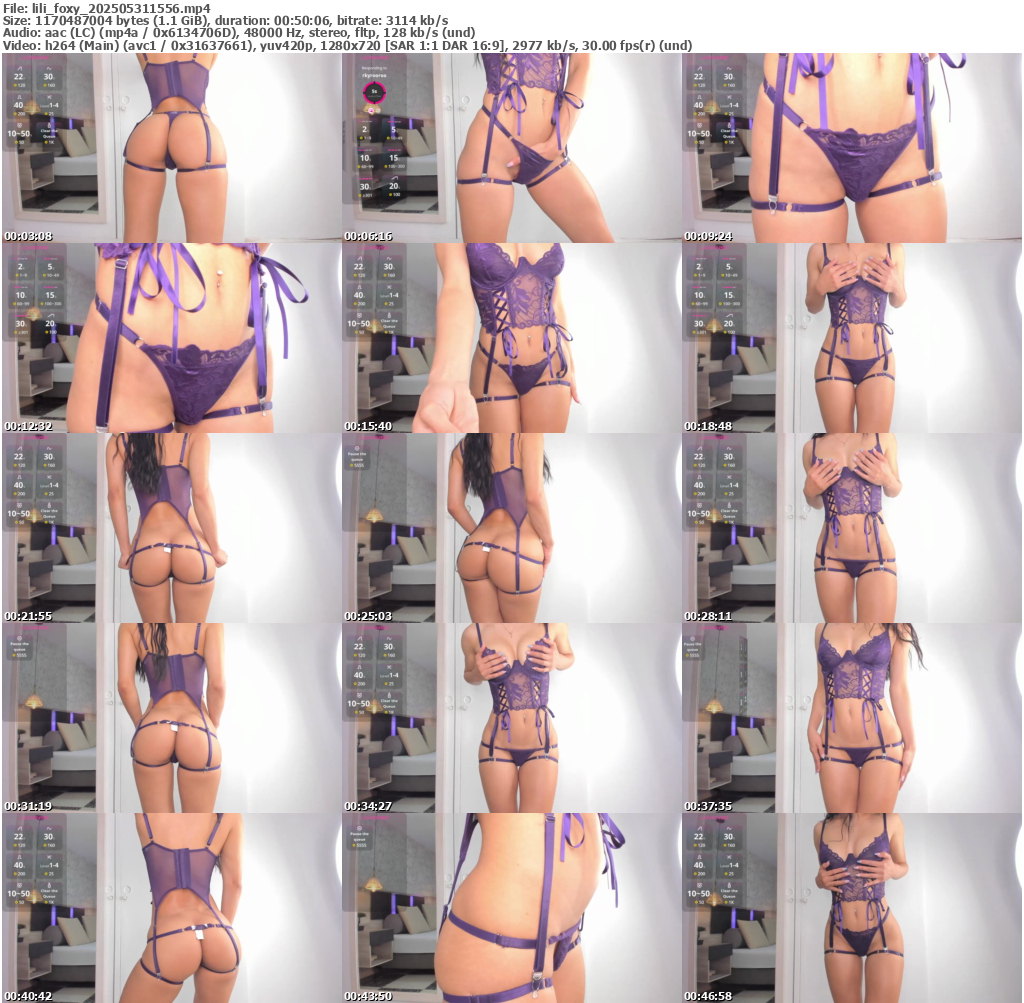The height and width of the screenshot is (1003, 1024).
Task: Click the last thumbnail stamped 00:46:58
Action: tap(852, 908)
